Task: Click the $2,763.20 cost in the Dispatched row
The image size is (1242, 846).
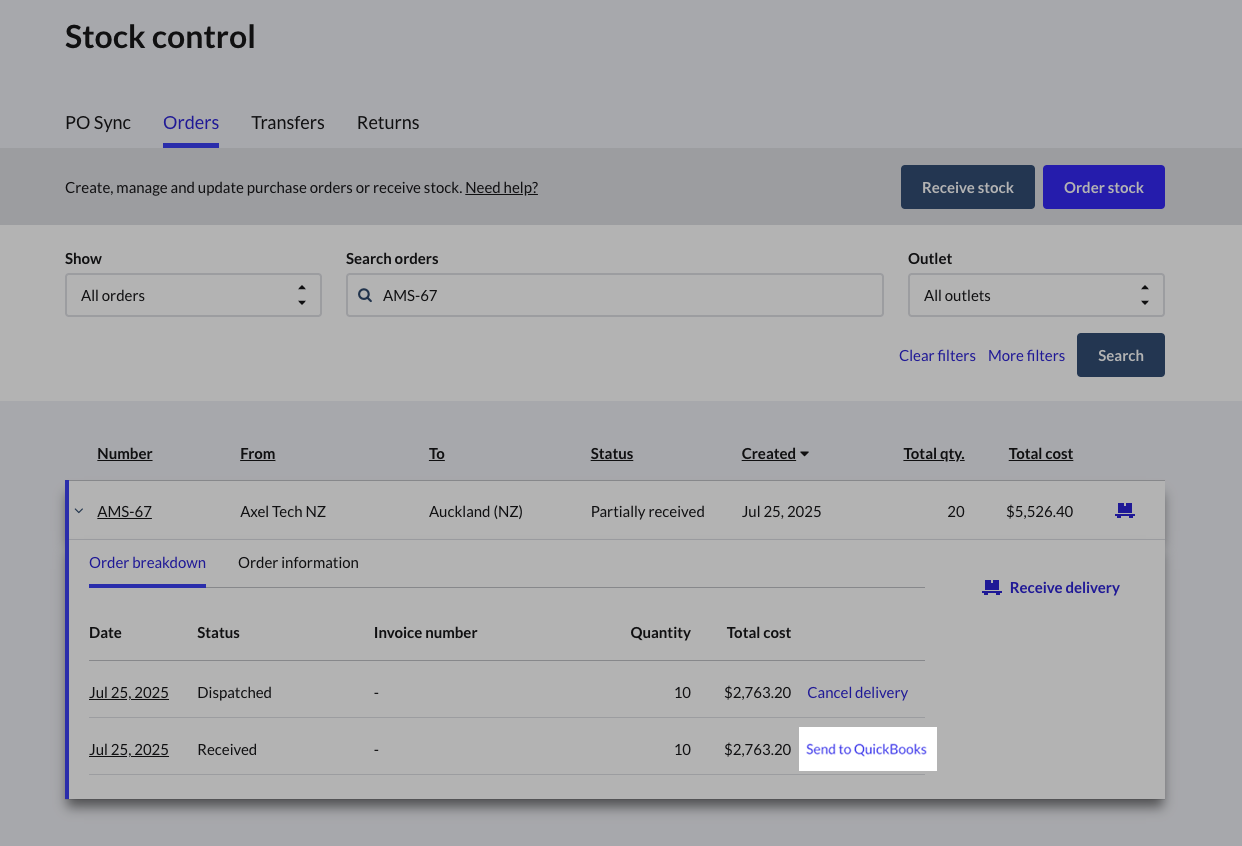Action: [758, 692]
